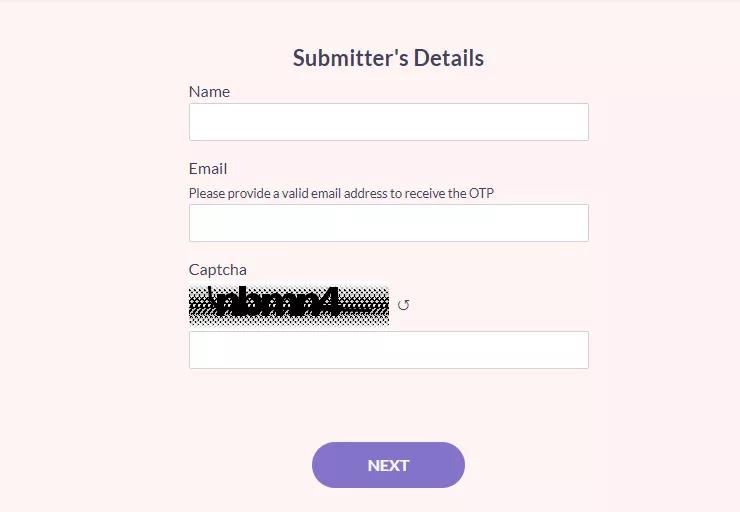Place cursor in submitter name box
Viewport: 740px width, 512px height.
pyautogui.click(x=388, y=122)
